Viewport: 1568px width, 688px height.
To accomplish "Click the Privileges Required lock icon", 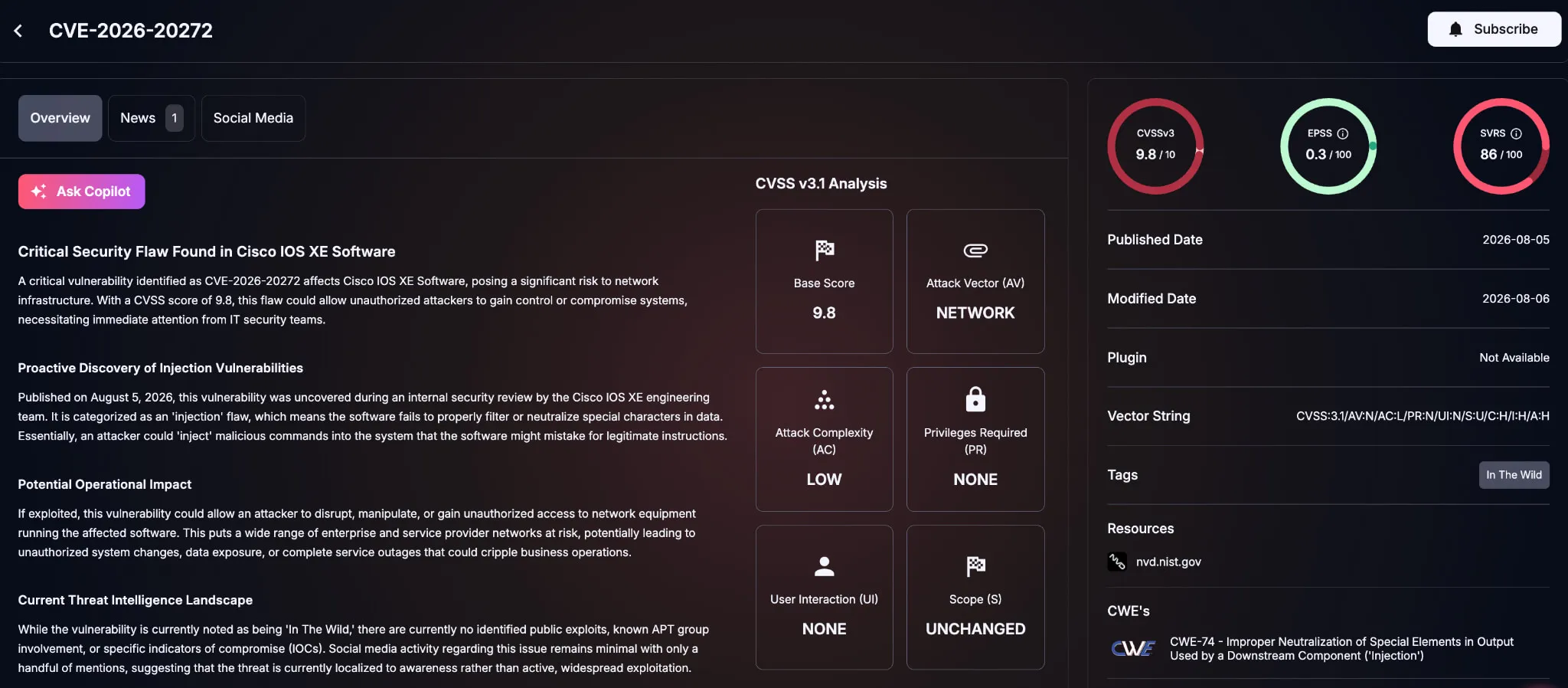I will pyautogui.click(x=975, y=399).
